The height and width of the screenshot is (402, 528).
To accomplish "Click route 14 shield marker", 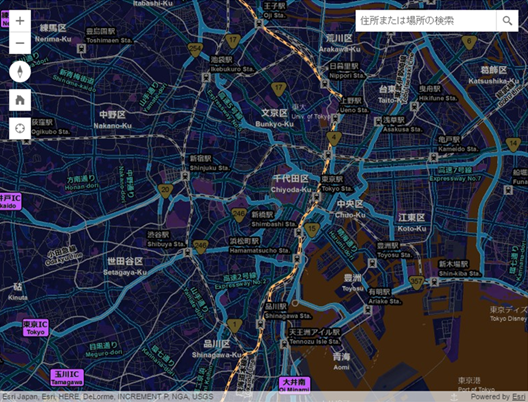I will click(513, 144).
